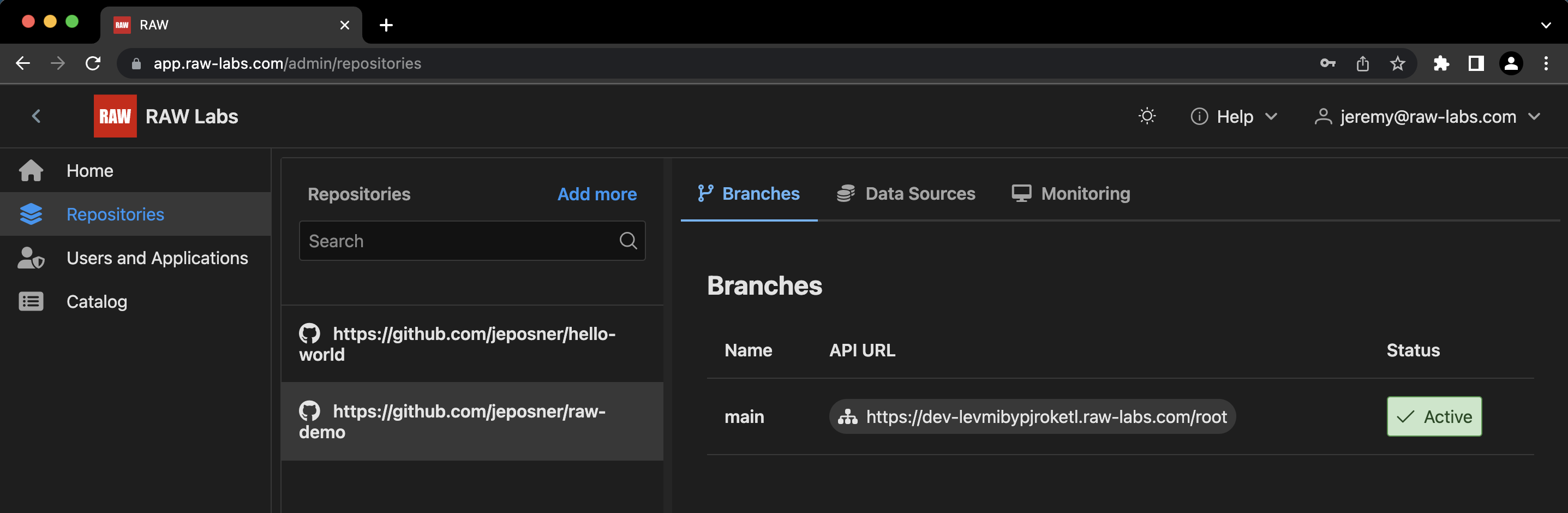Click the address bar URL
This screenshot has height=513, width=1568.
[288, 63]
